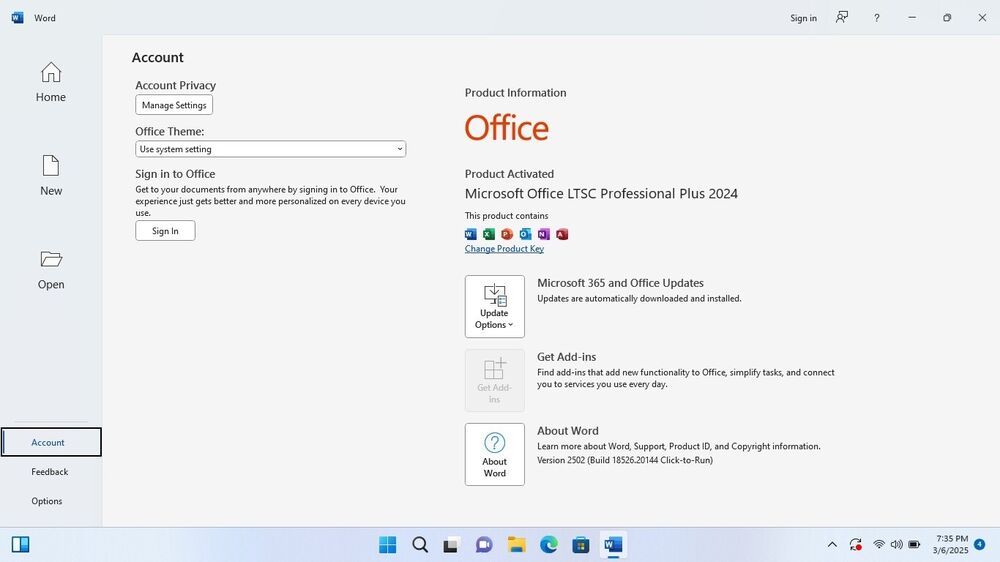Open the notification badge in tray
Viewport: 1000px width, 562px height.
tap(980, 544)
